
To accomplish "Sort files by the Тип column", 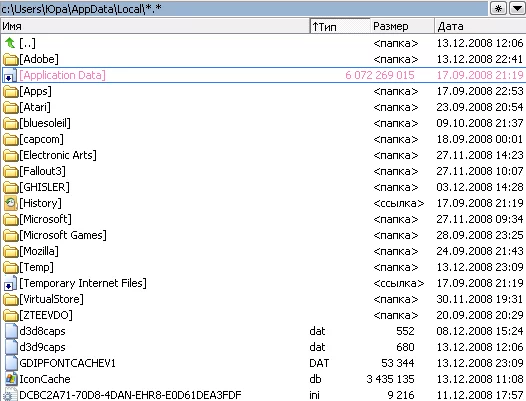I will pos(340,26).
